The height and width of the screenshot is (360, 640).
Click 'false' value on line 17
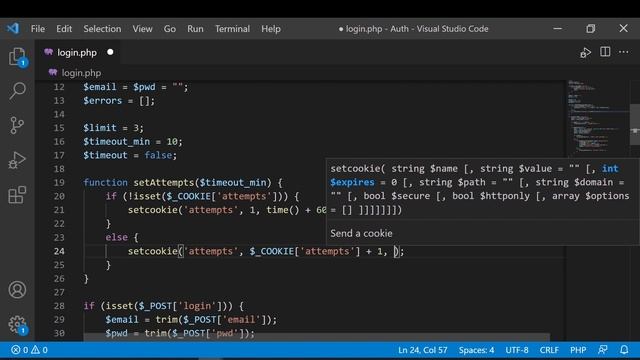click(x=158, y=155)
